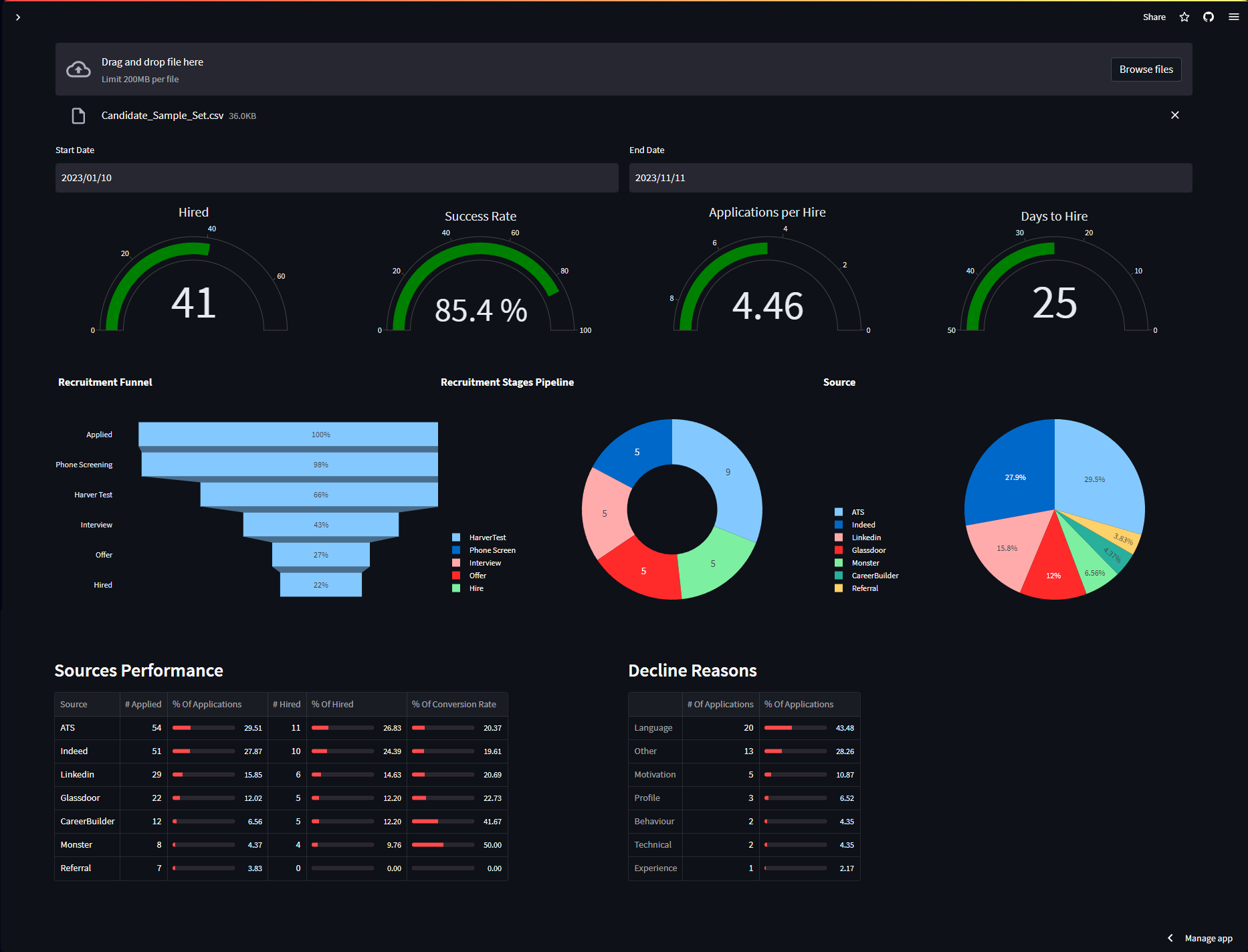Select the Motivation decline reason cell
Image resolution: width=1248 pixels, height=952 pixels.
click(655, 775)
